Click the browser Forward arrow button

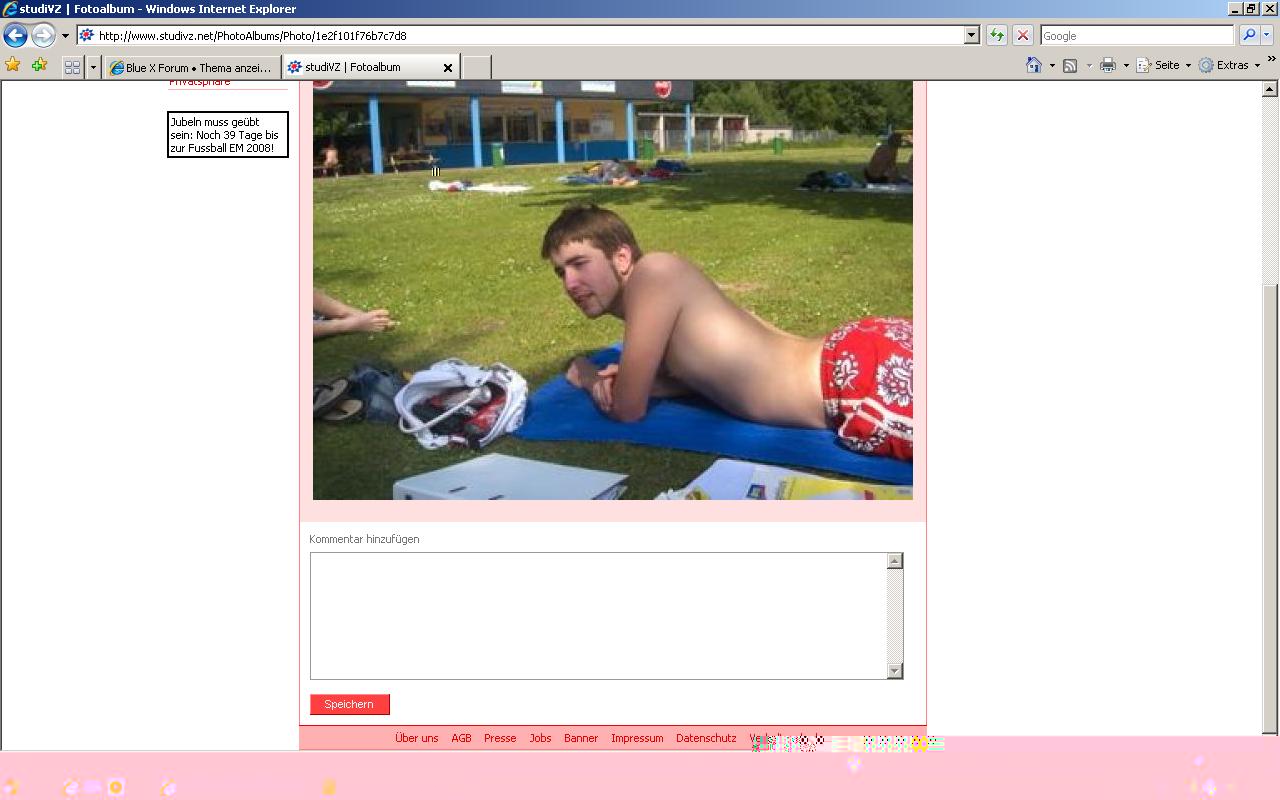pos(43,36)
